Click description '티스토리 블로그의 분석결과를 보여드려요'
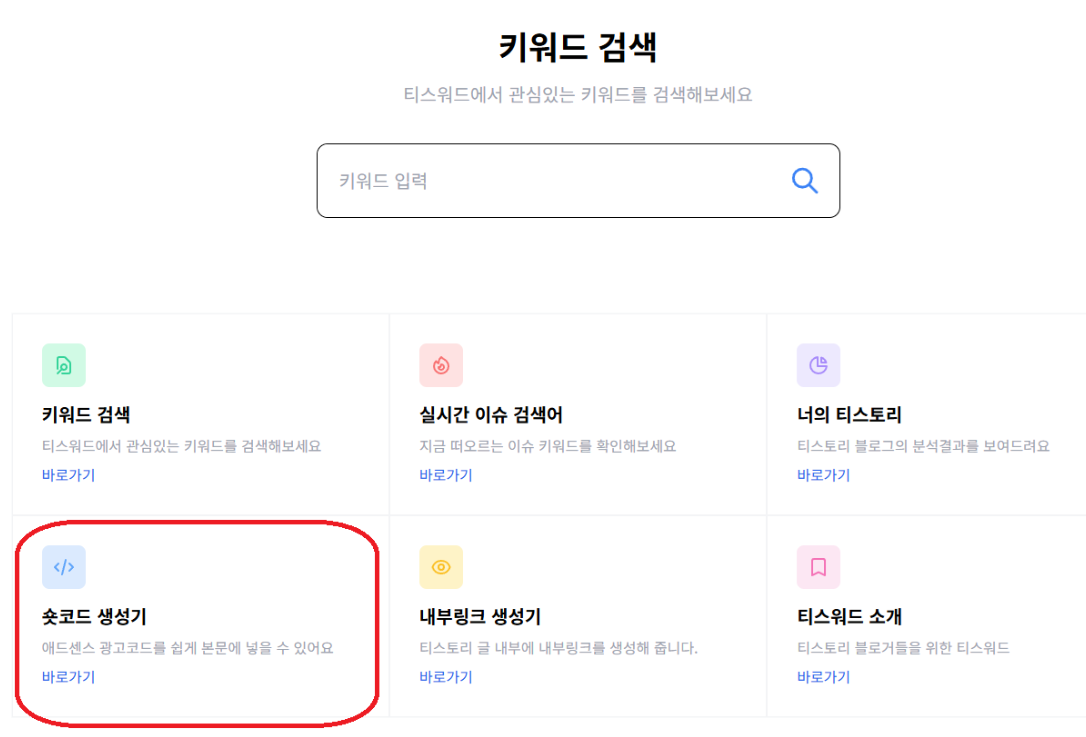 click(923, 446)
